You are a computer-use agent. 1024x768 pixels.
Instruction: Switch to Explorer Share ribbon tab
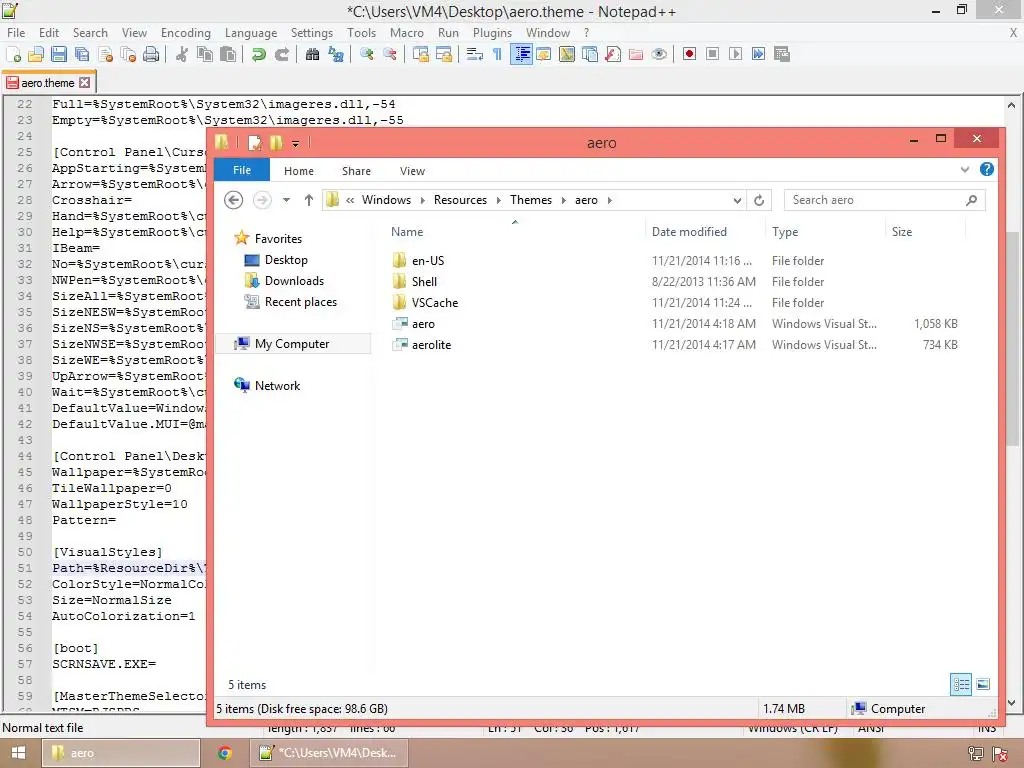[356, 171]
